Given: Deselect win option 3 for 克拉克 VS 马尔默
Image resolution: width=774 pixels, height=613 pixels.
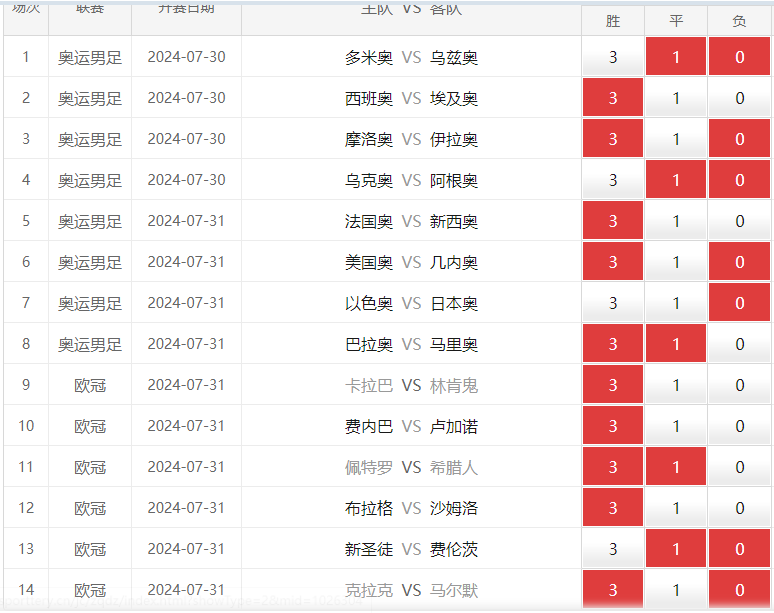Looking at the screenshot, I should tap(613, 589).
